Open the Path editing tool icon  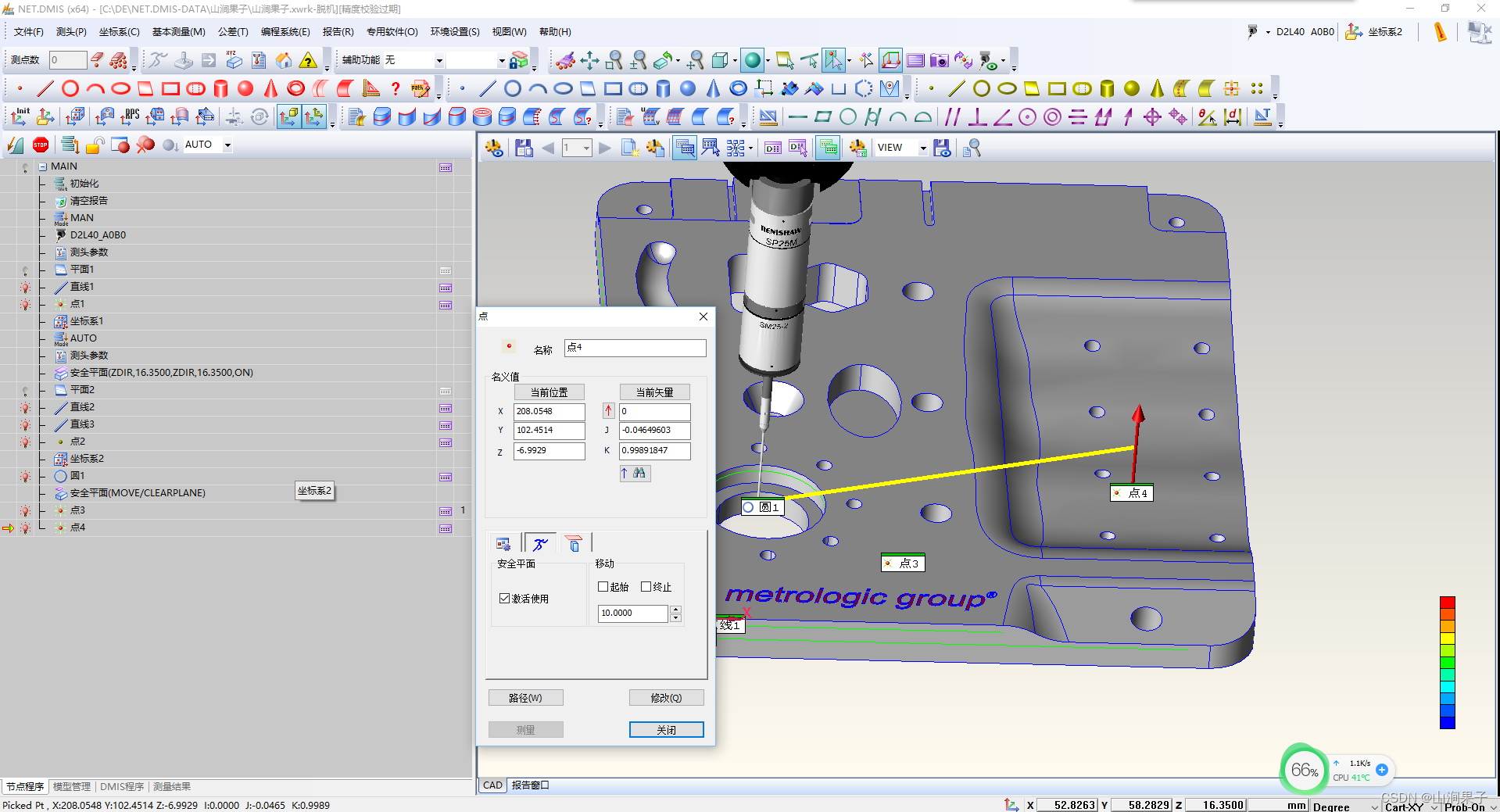tap(421, 88)
